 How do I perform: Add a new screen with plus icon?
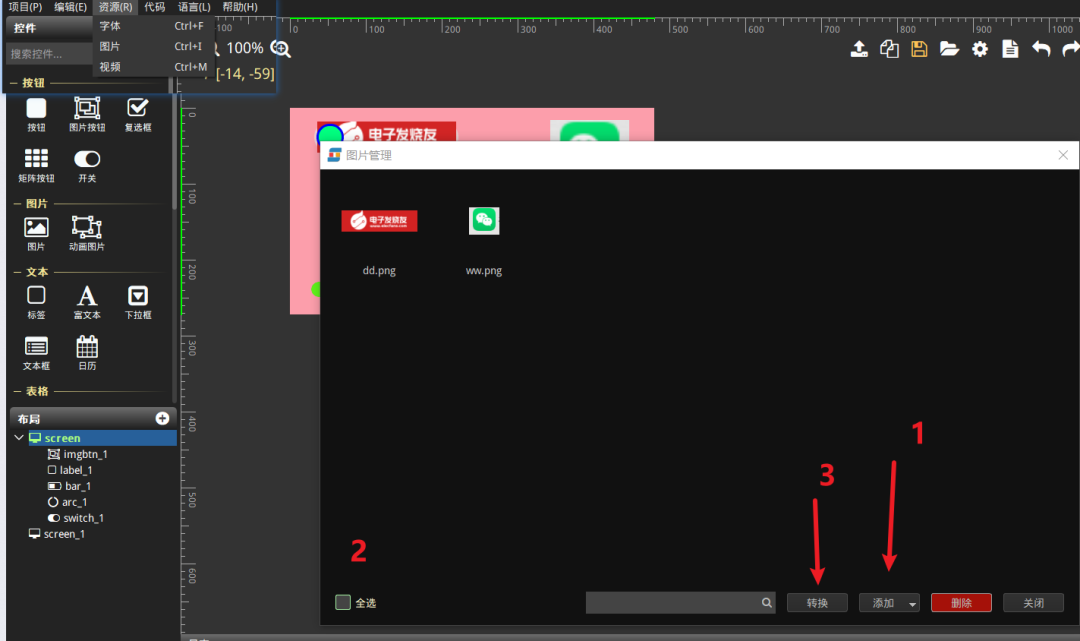coord(163,419)
